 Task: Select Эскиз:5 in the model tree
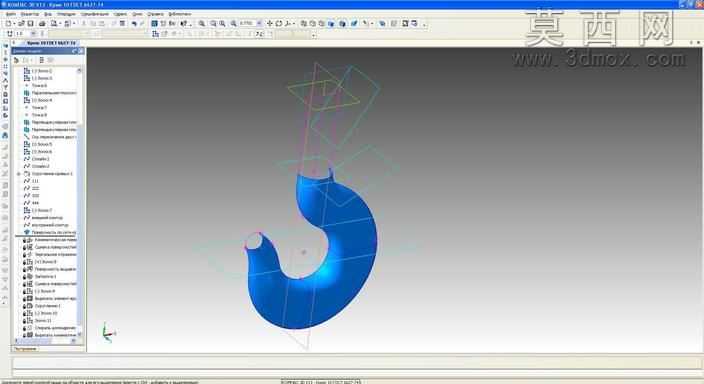pos(41,144)
